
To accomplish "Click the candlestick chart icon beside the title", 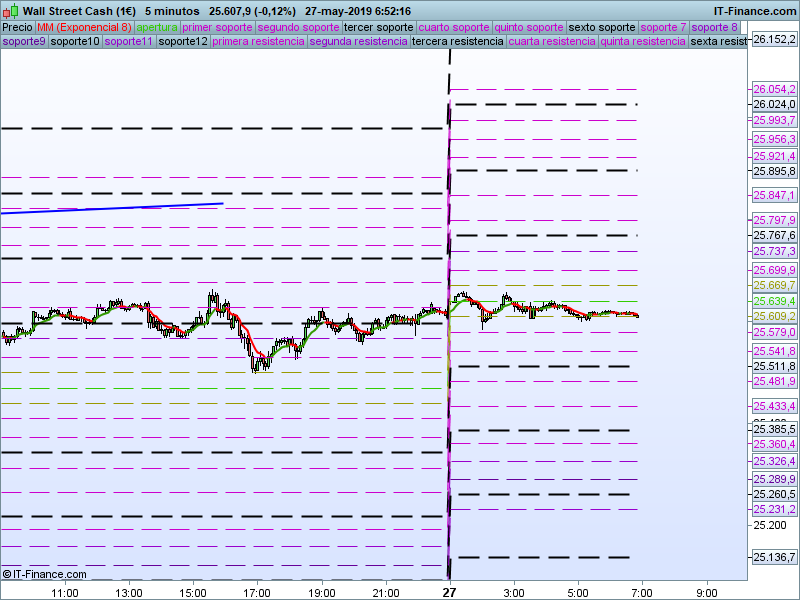I will tap(10, 11).
